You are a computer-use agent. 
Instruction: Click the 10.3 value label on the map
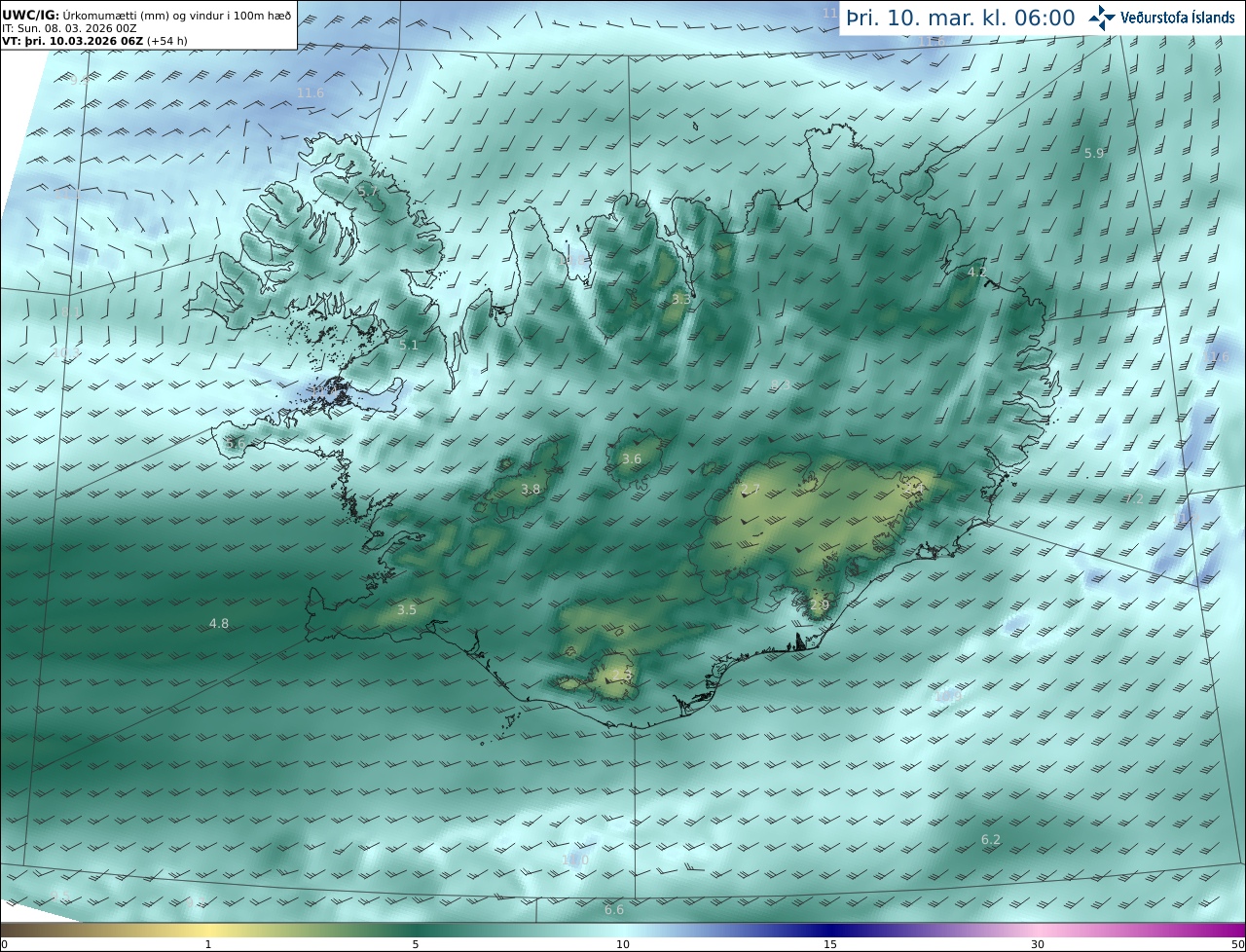66,353
